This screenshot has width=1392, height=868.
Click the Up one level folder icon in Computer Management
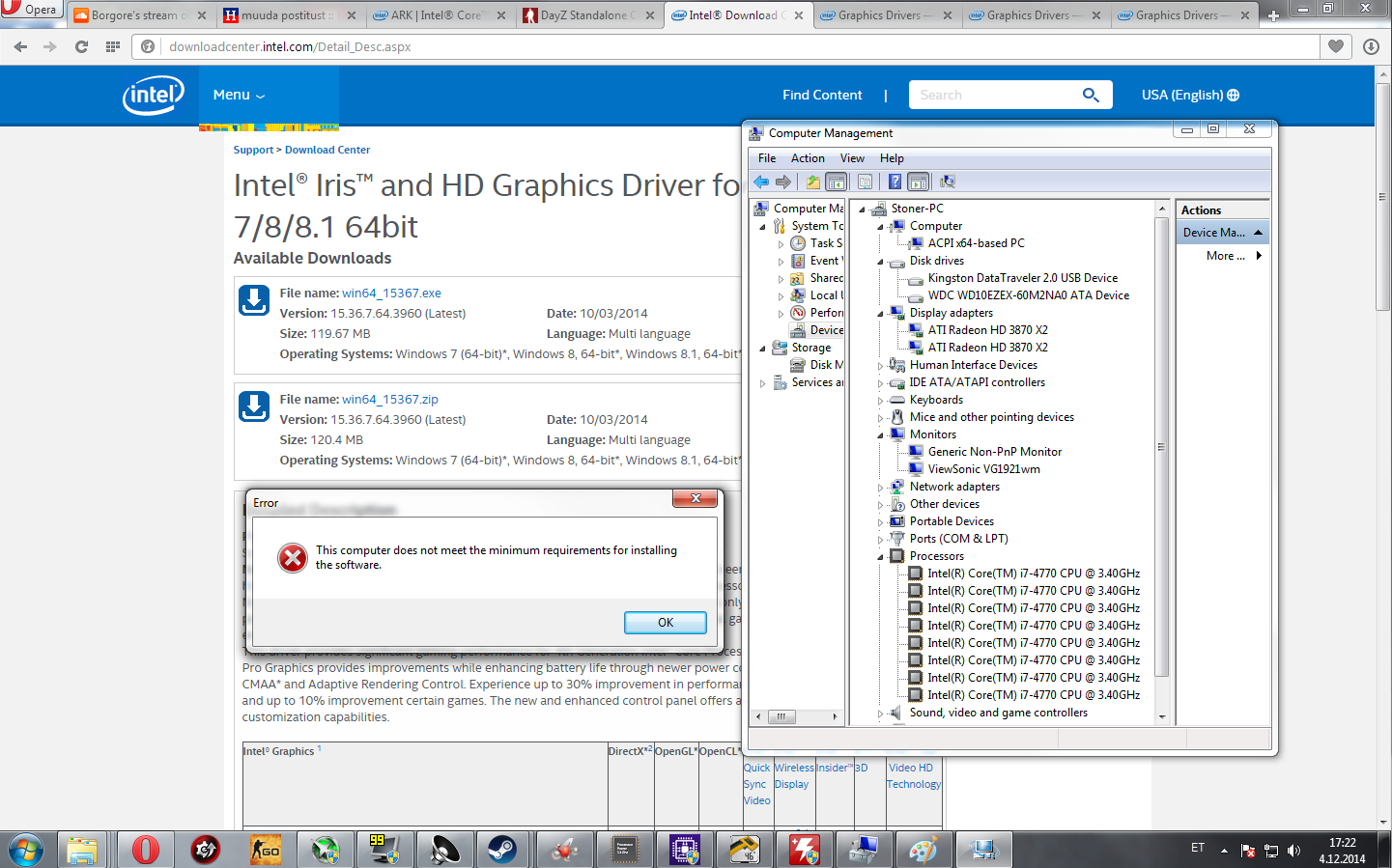813,182
